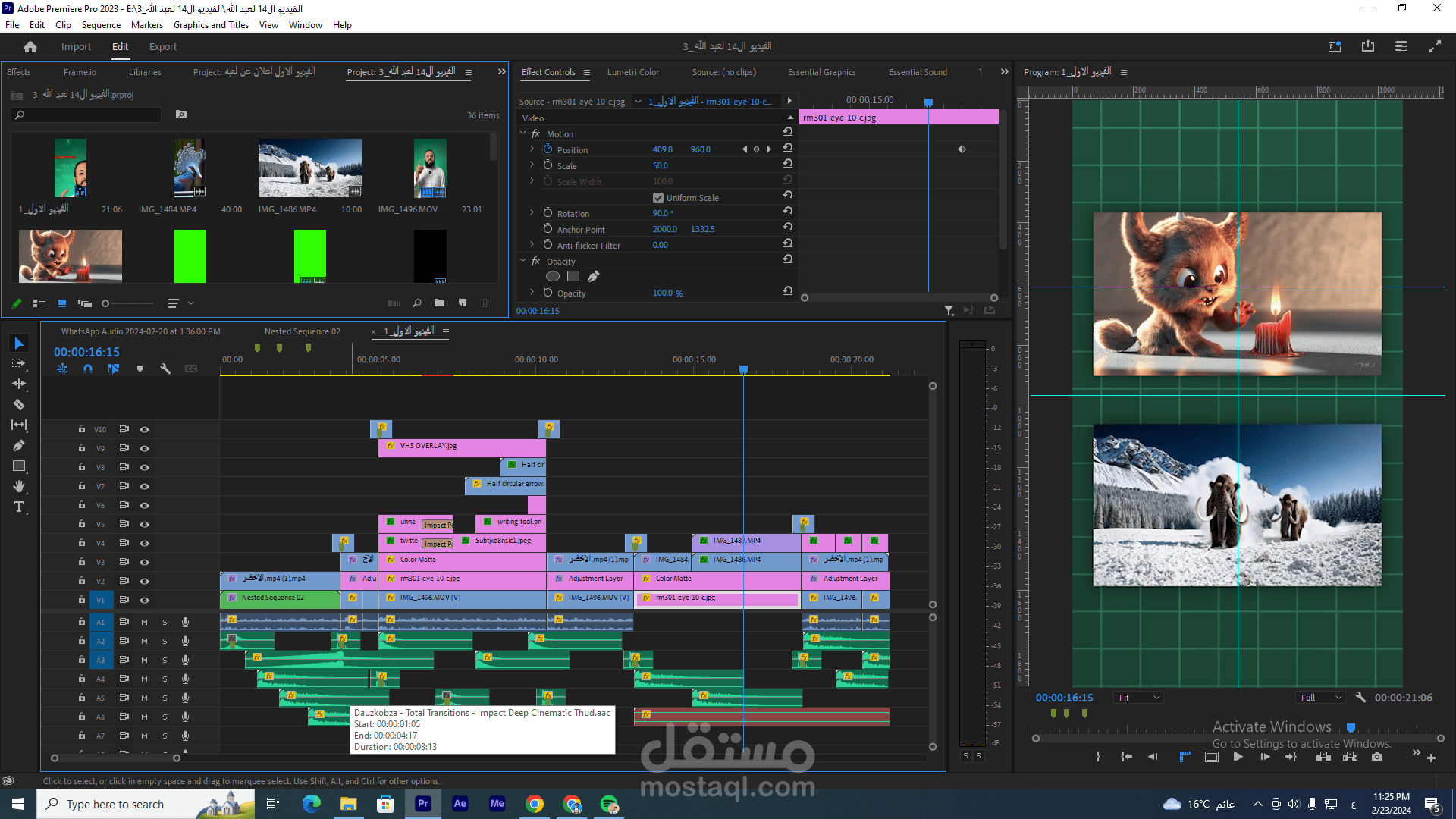Mute audio track A1
This screenshot has width=1456, height=819.
point(144,622)
